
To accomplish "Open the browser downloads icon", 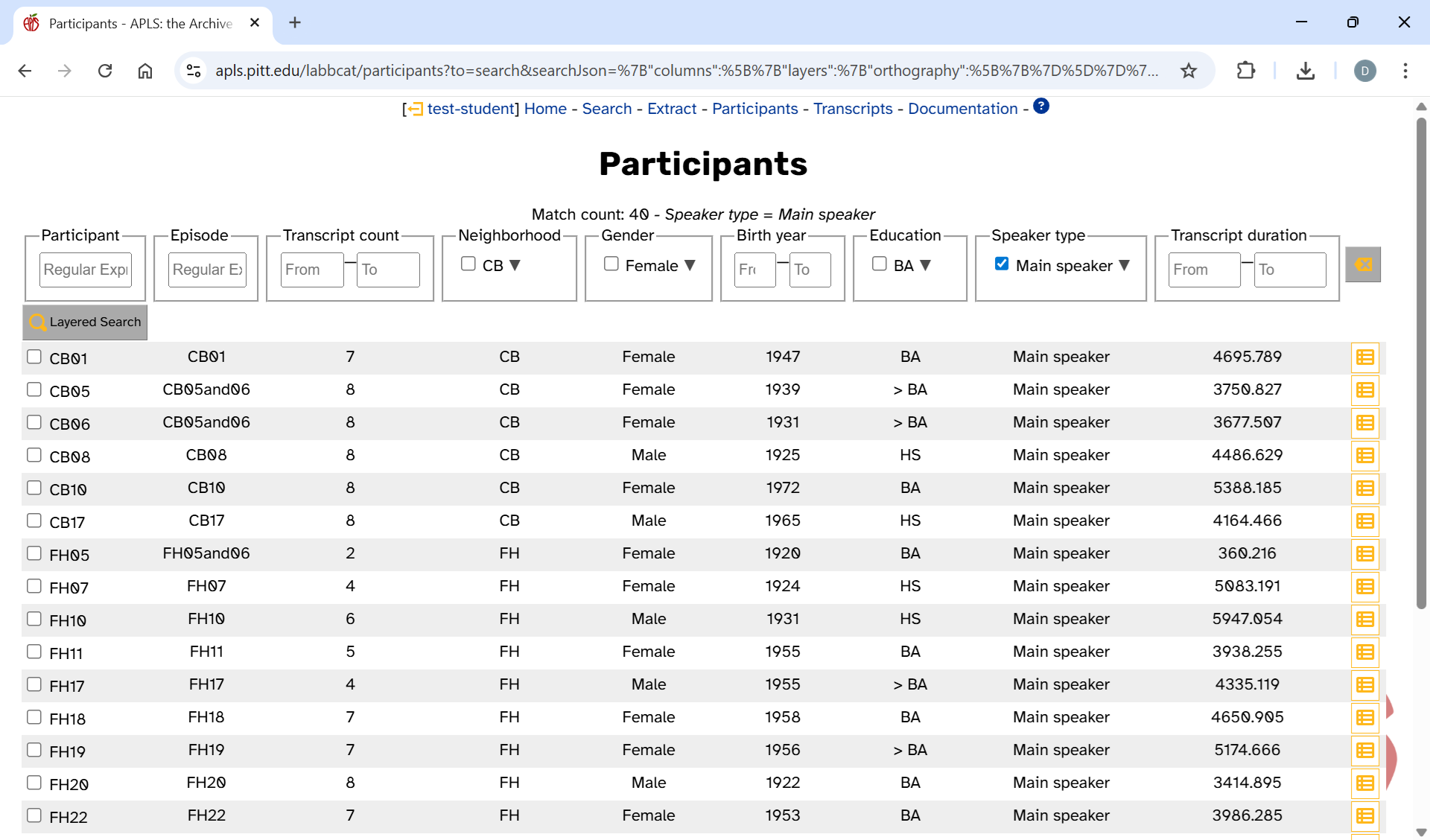I will tap(1305, 71).
